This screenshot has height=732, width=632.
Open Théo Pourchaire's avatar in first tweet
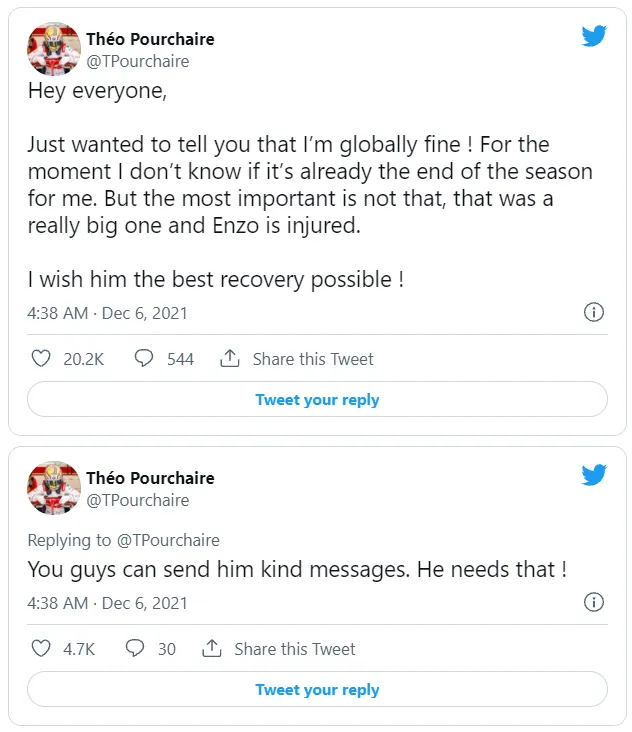click(54, 49)
